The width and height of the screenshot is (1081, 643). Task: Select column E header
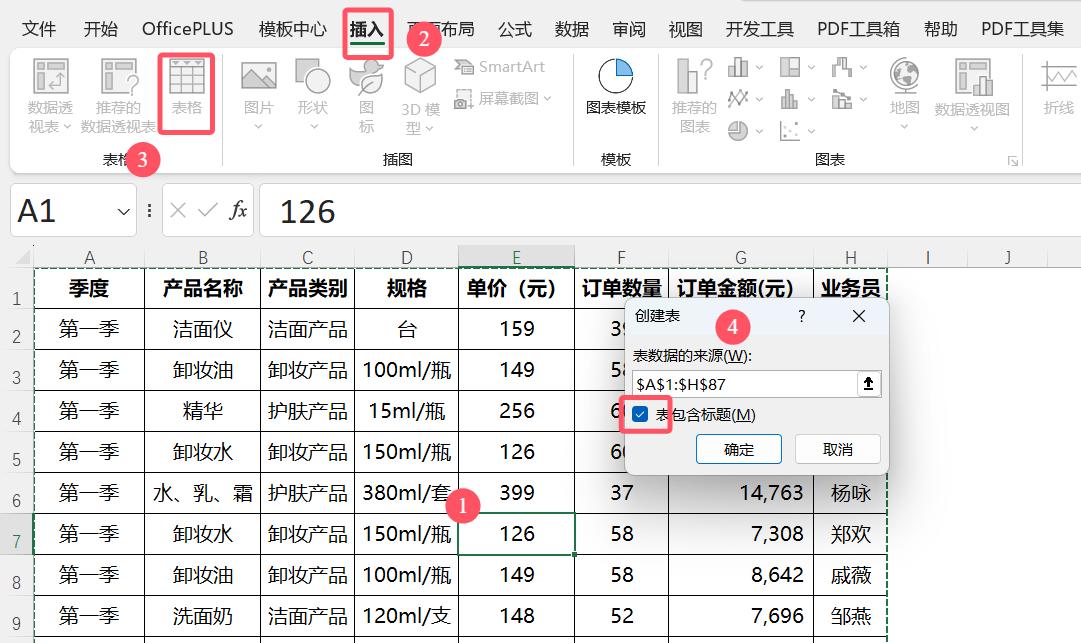click(x=516, y=257)
